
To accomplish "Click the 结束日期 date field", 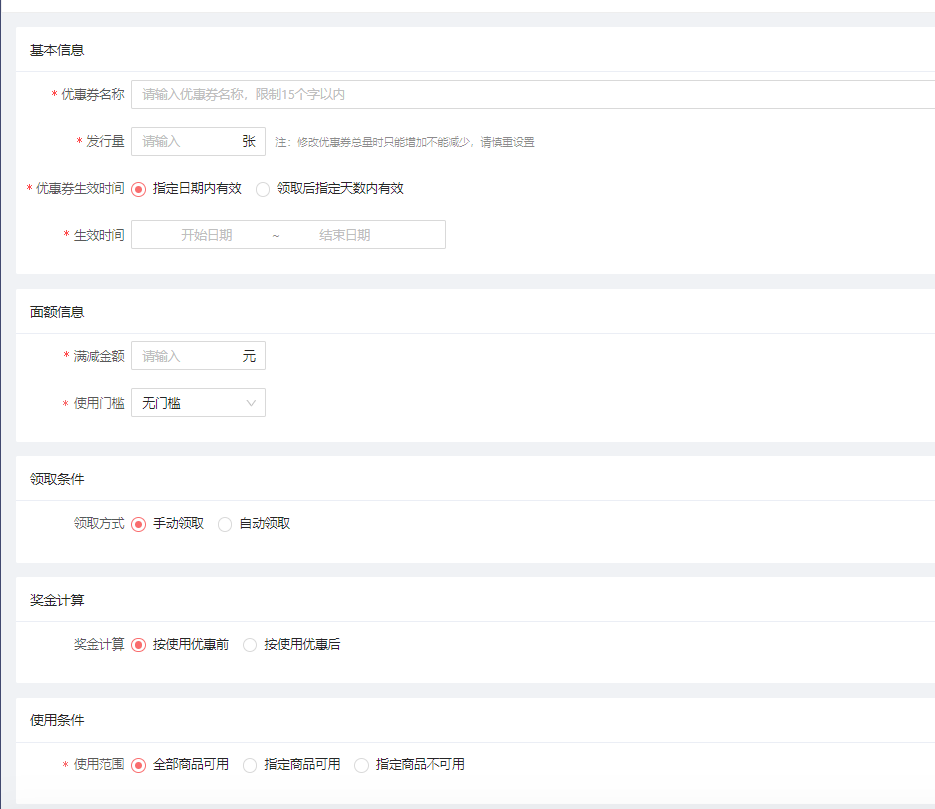I will click(x=345, y=235).
